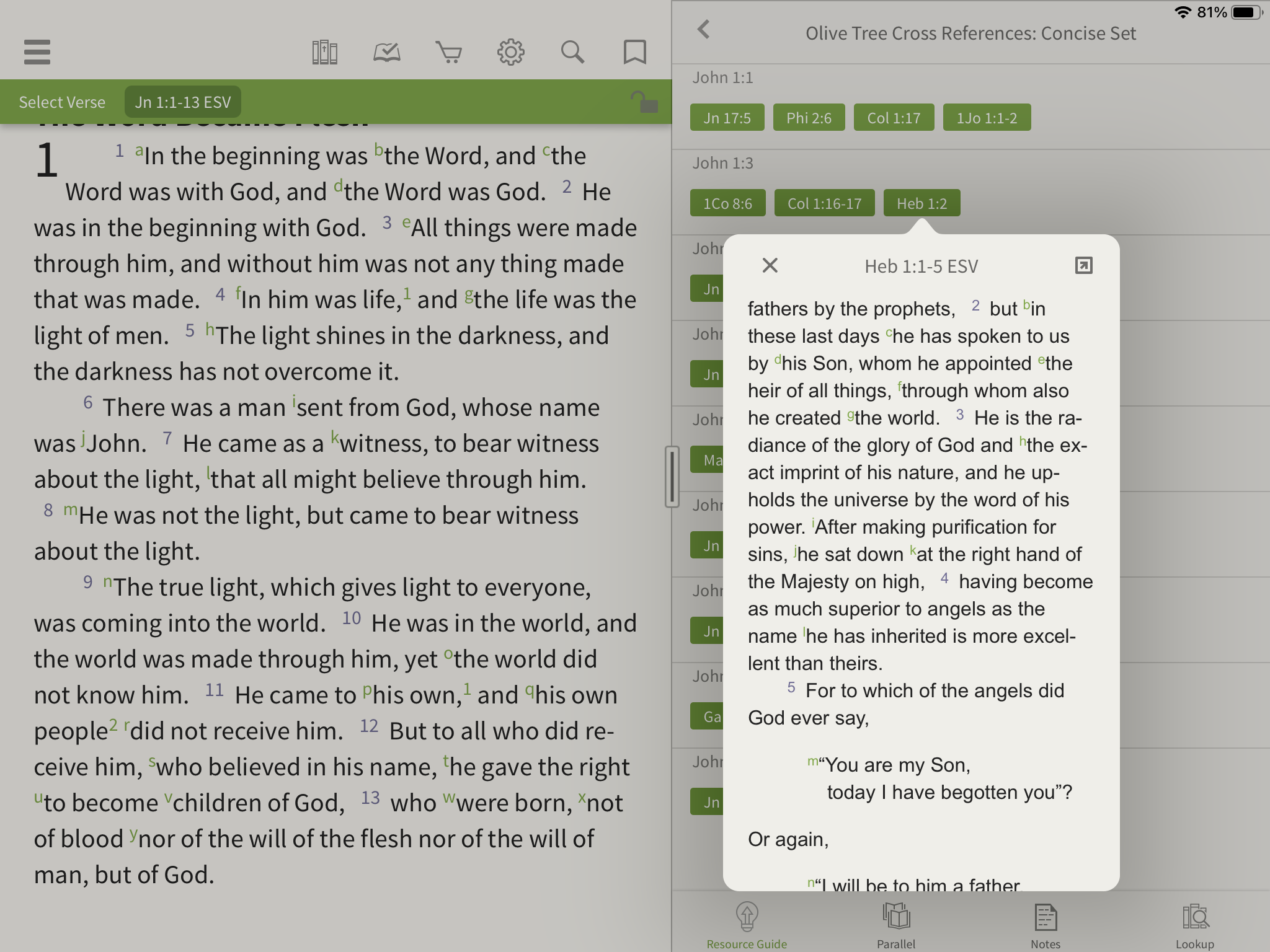Toggle the window sync lock icon

(x=644, y=102)
